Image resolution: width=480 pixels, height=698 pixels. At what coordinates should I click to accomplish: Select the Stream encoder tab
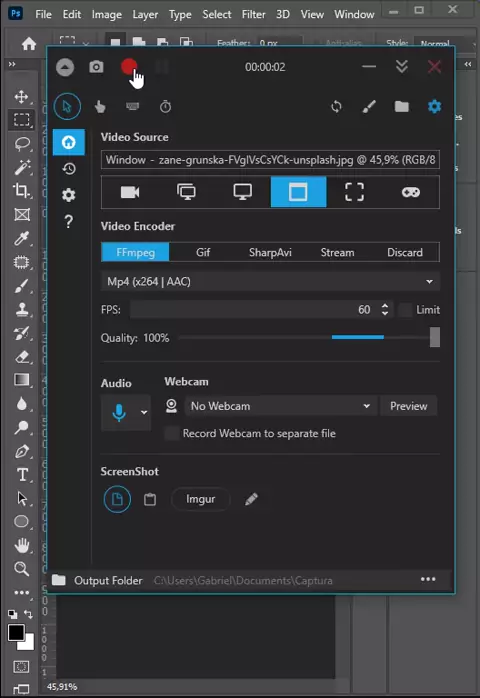[338, 252]
